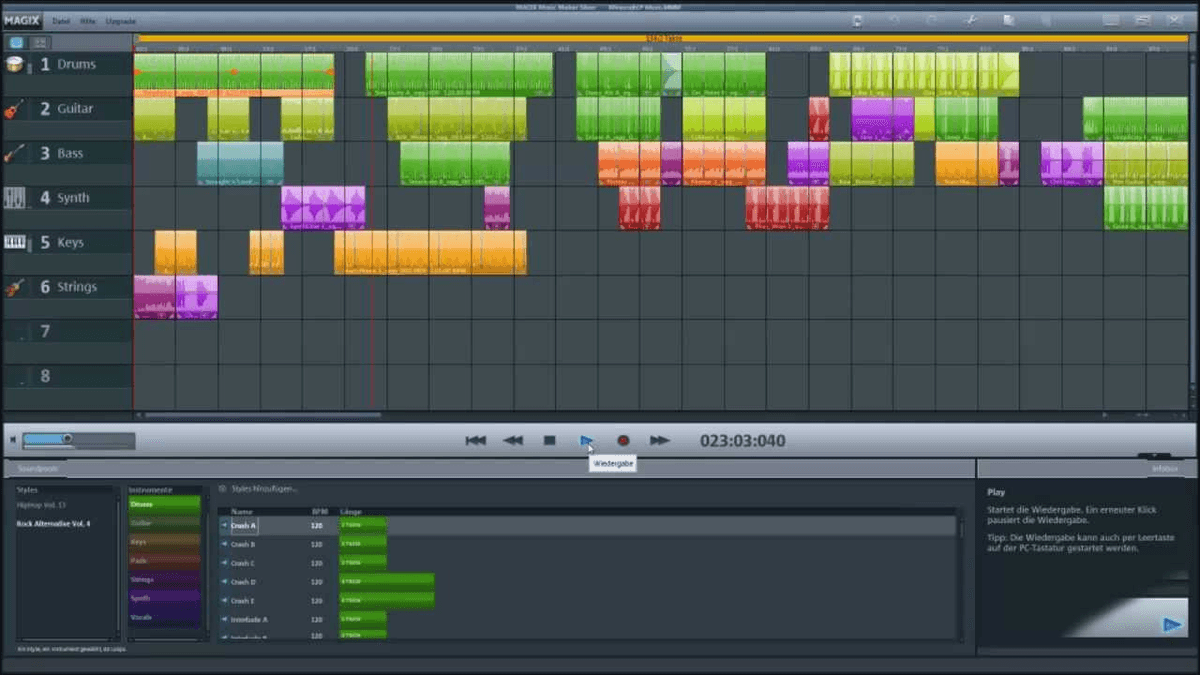
Task: Preview the Crash E loop with its arrow
Action: coord(224,601)
